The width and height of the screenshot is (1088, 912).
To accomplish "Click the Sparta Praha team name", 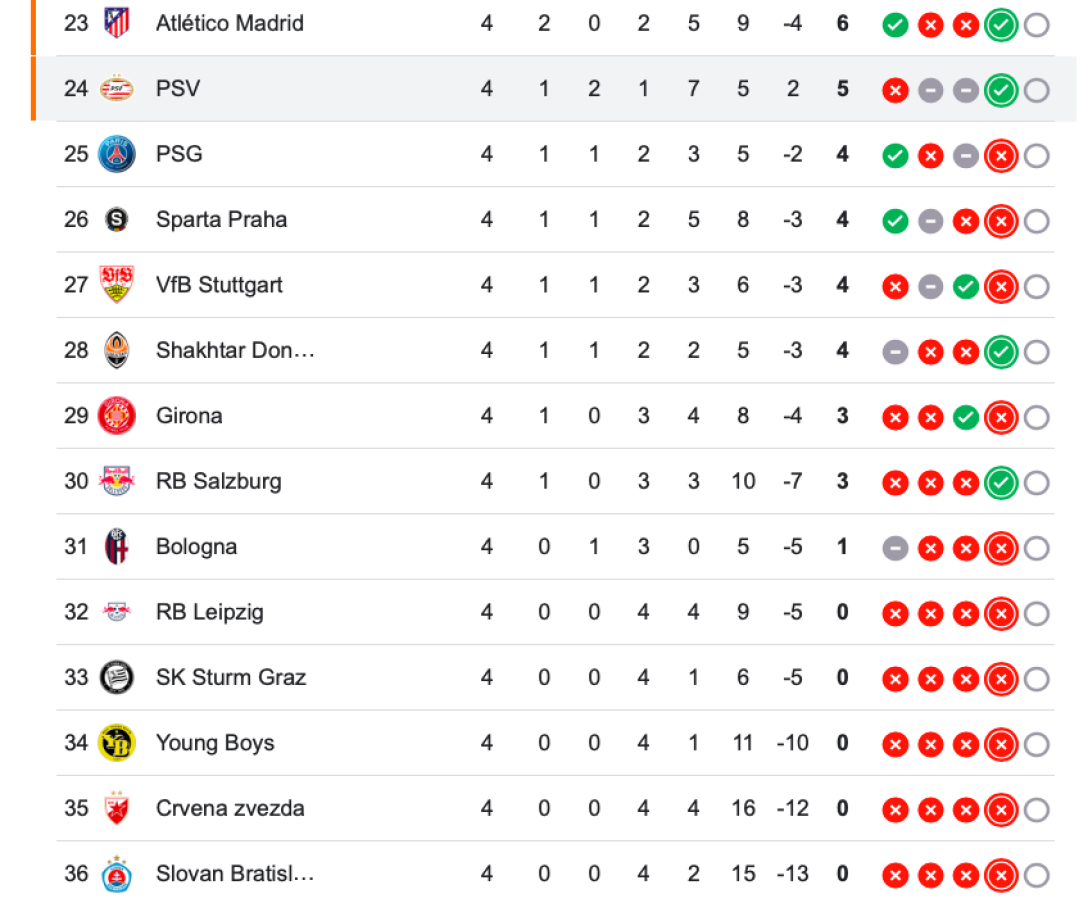I will (x=221, y=220).
